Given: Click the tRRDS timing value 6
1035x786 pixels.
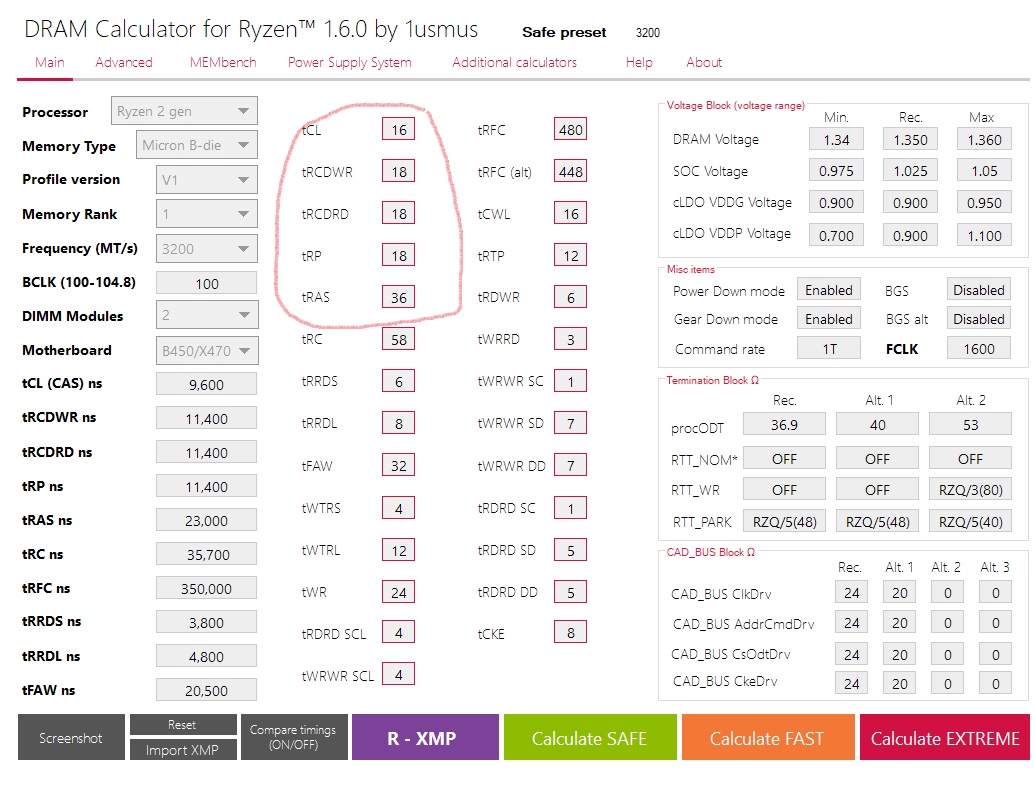Looking at the screenshot, I should pos(399,381).
